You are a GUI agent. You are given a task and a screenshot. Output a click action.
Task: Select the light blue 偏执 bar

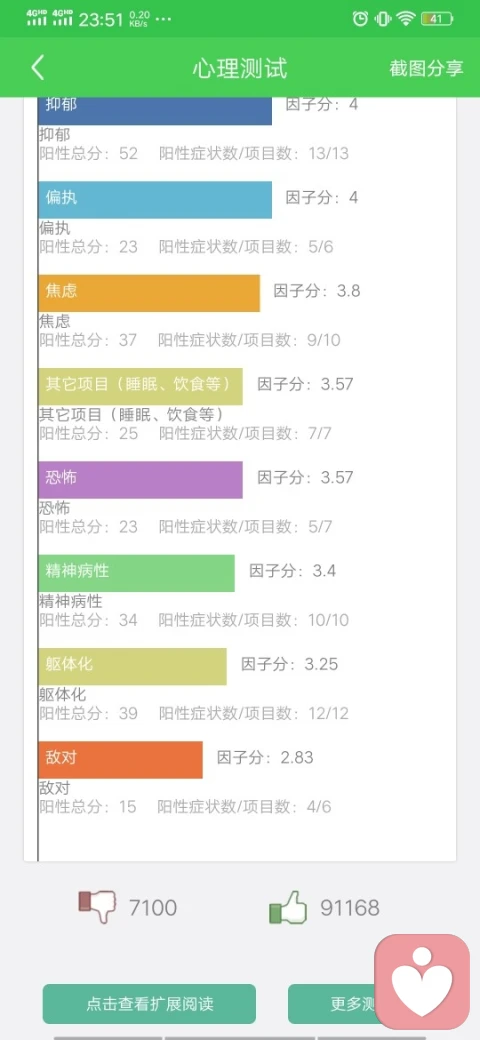[x=155, y=200]
